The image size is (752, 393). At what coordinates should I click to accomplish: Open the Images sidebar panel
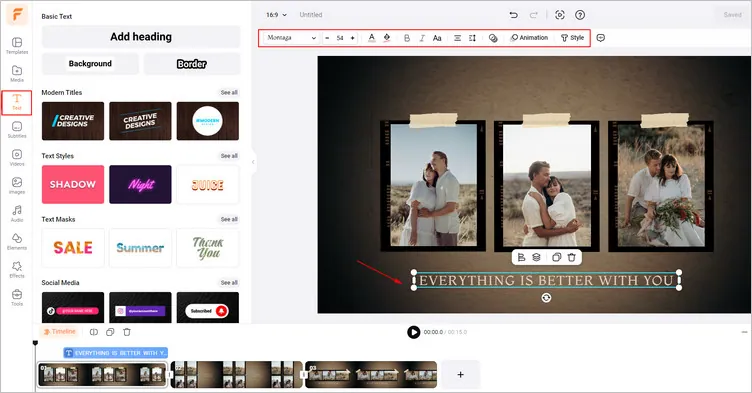(x=17, y=186)
